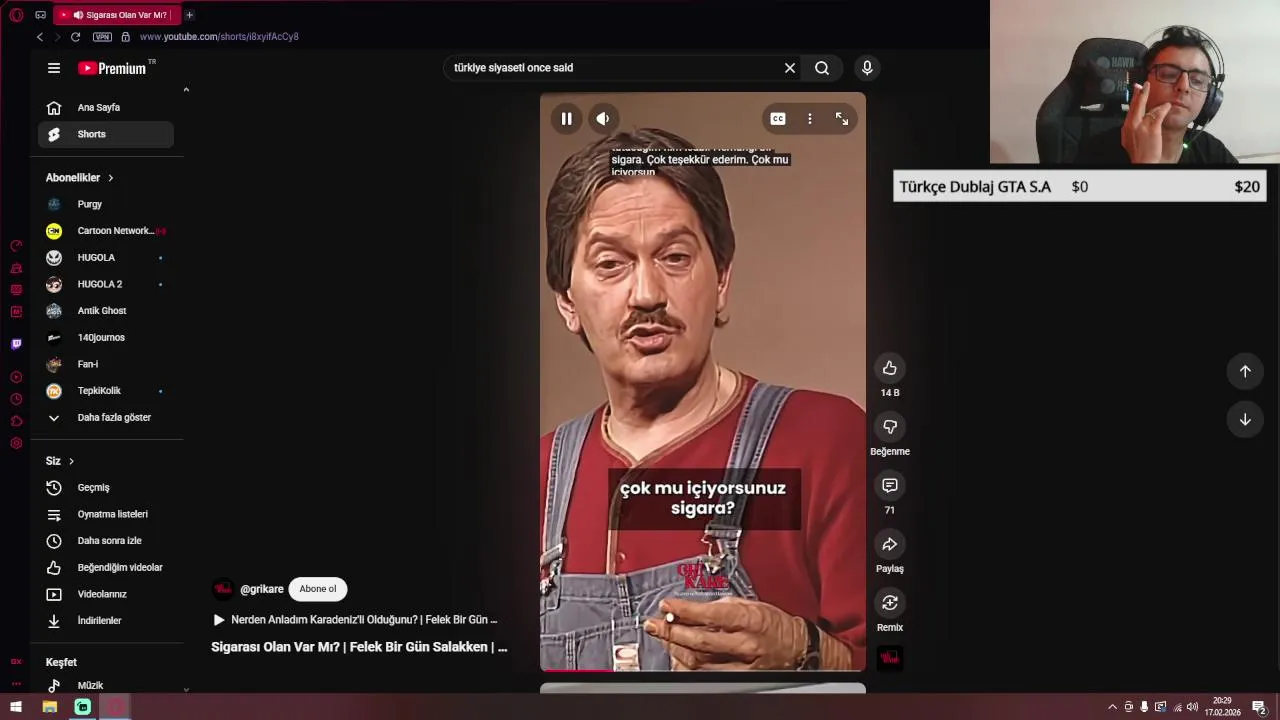The image size is (1280, 720).
Task: Expand Daha fazla göster subscriptions list
Action: [106, 418]
